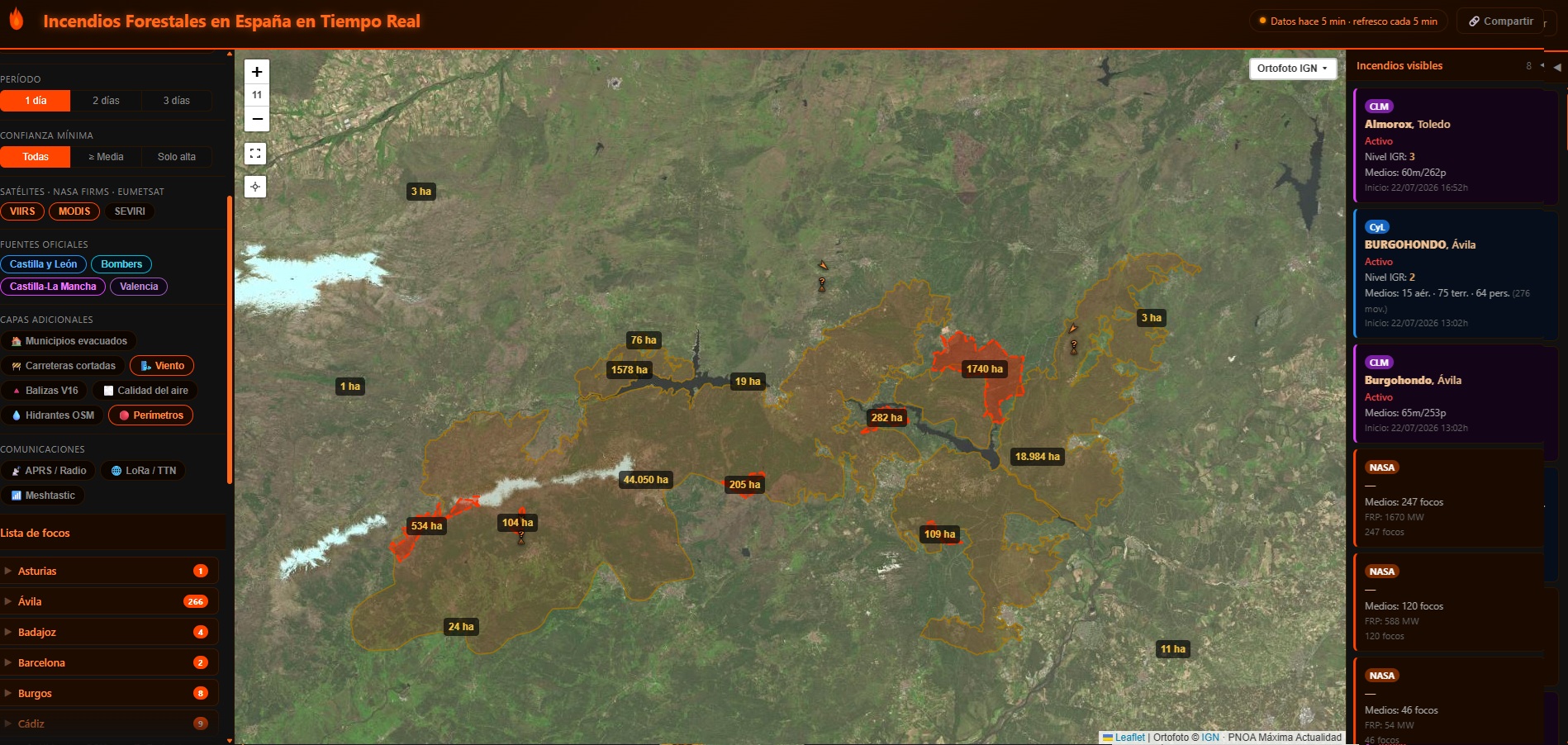1568x745 pixels.
Task: Disable the Viento wind layer
Action: pos(162,366)
